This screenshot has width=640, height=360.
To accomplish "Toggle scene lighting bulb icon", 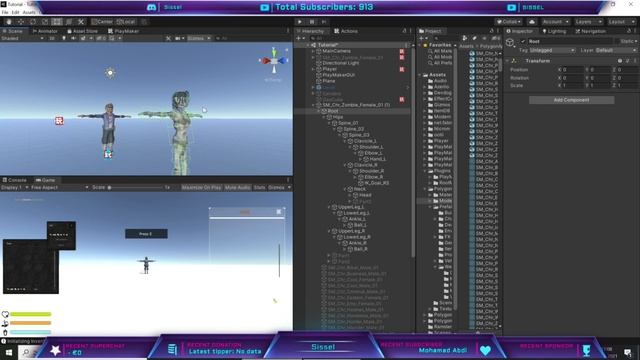I will (64, 38).
